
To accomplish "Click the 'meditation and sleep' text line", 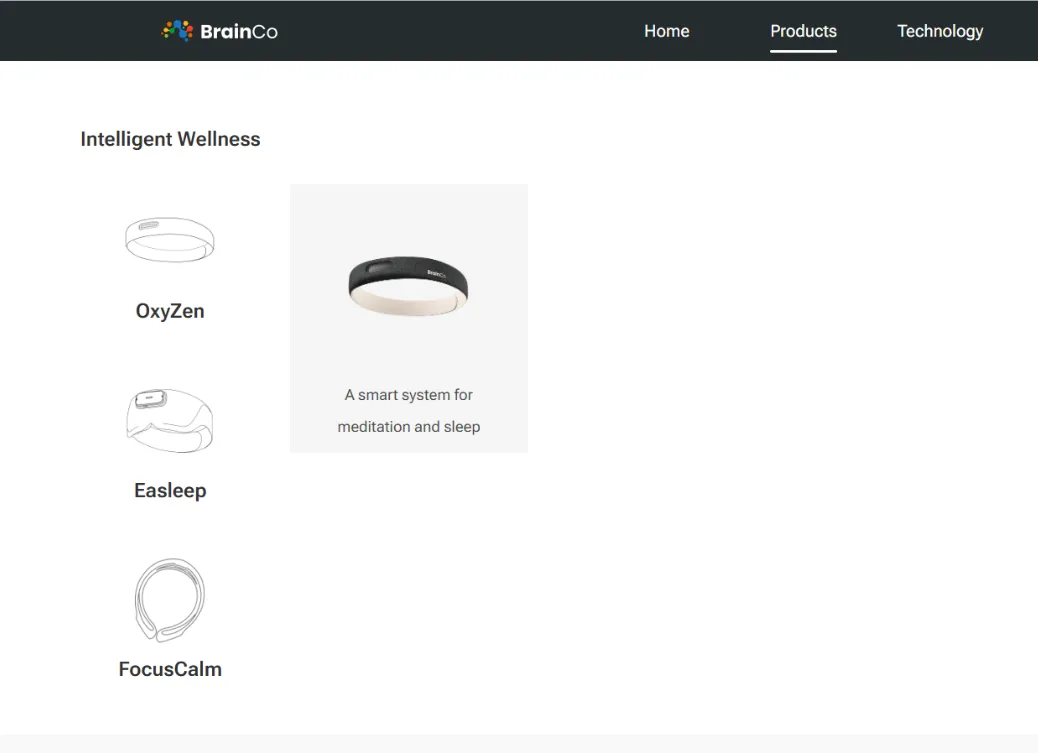I will pyautogui.click(x=408, y=427).
